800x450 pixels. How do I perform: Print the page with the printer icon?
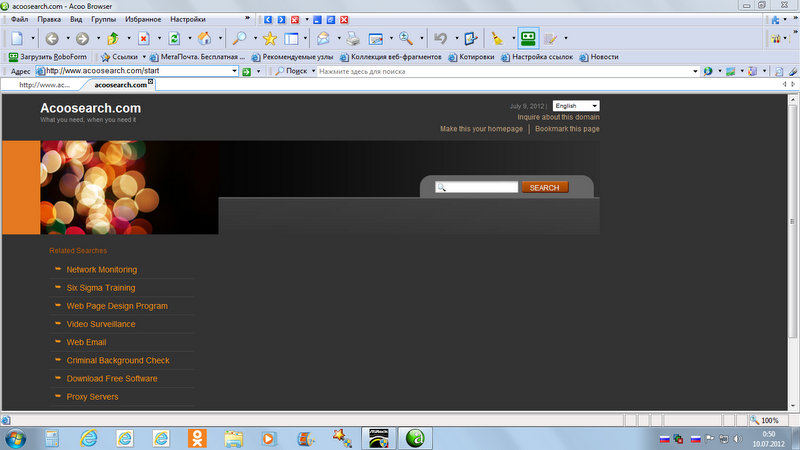point(353,38)
